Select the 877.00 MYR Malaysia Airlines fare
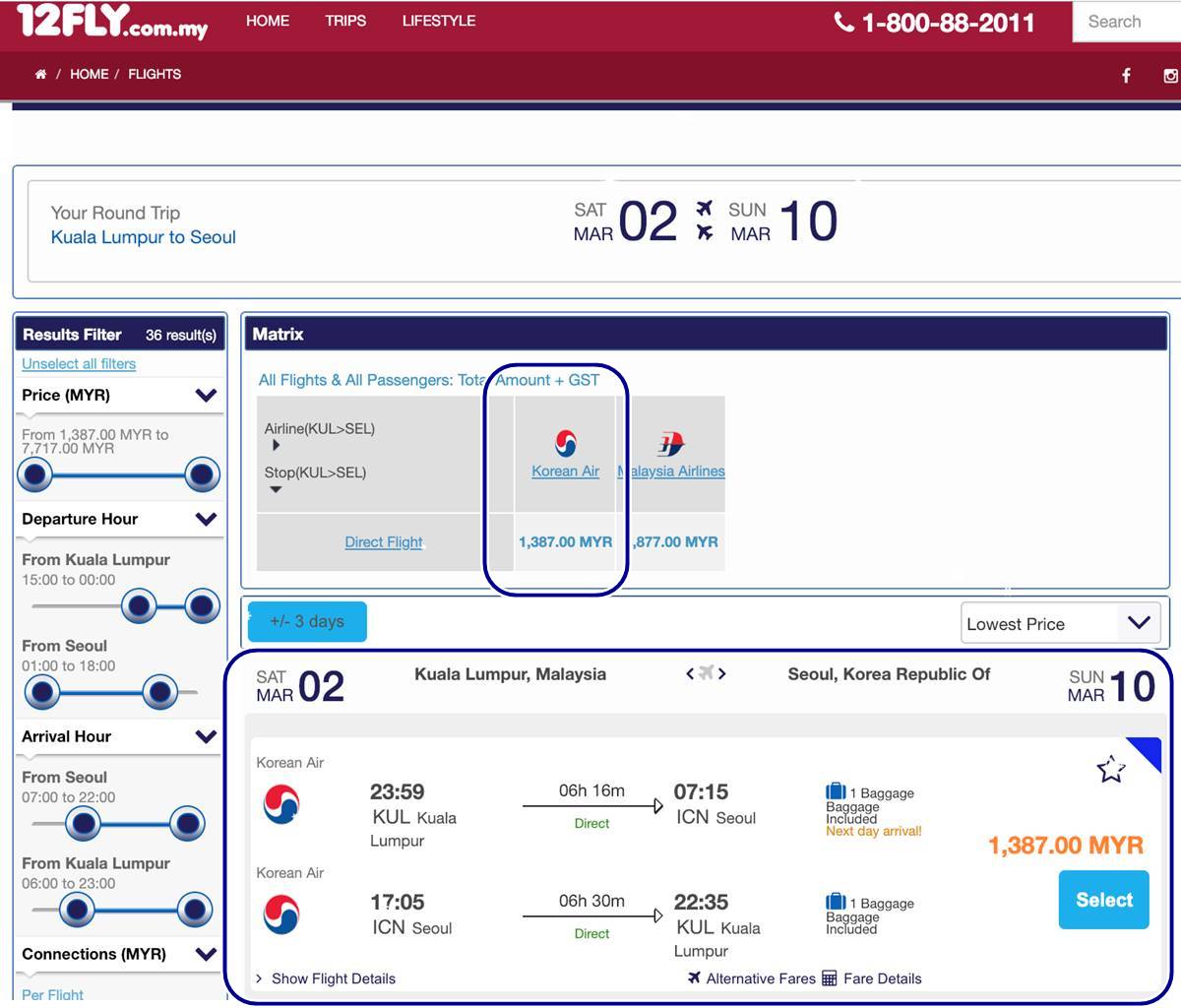This screenshot has height=1008, width=1181. click(x=674, y=542)
